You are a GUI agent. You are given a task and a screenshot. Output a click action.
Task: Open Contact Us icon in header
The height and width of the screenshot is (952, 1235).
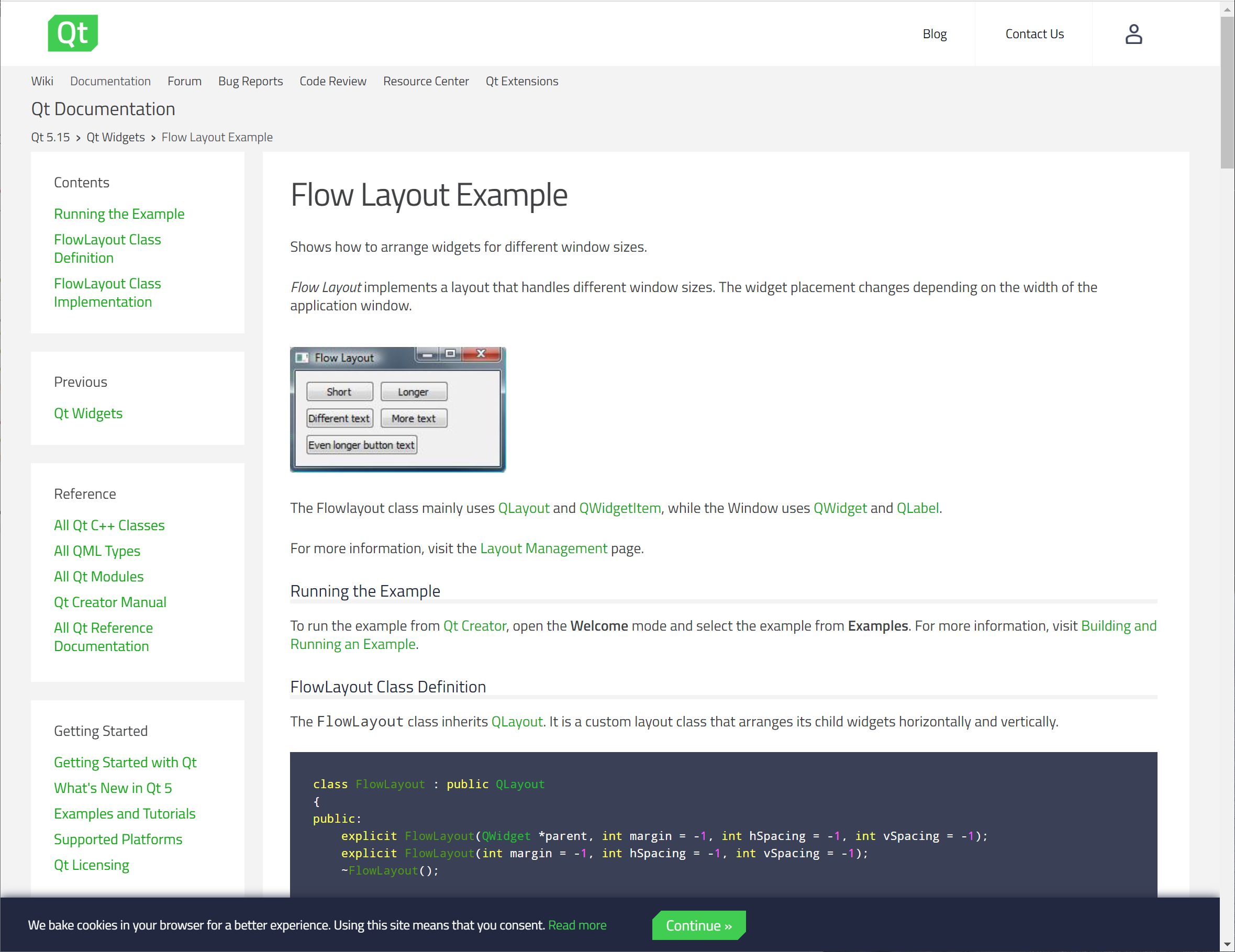[1034, 33]
